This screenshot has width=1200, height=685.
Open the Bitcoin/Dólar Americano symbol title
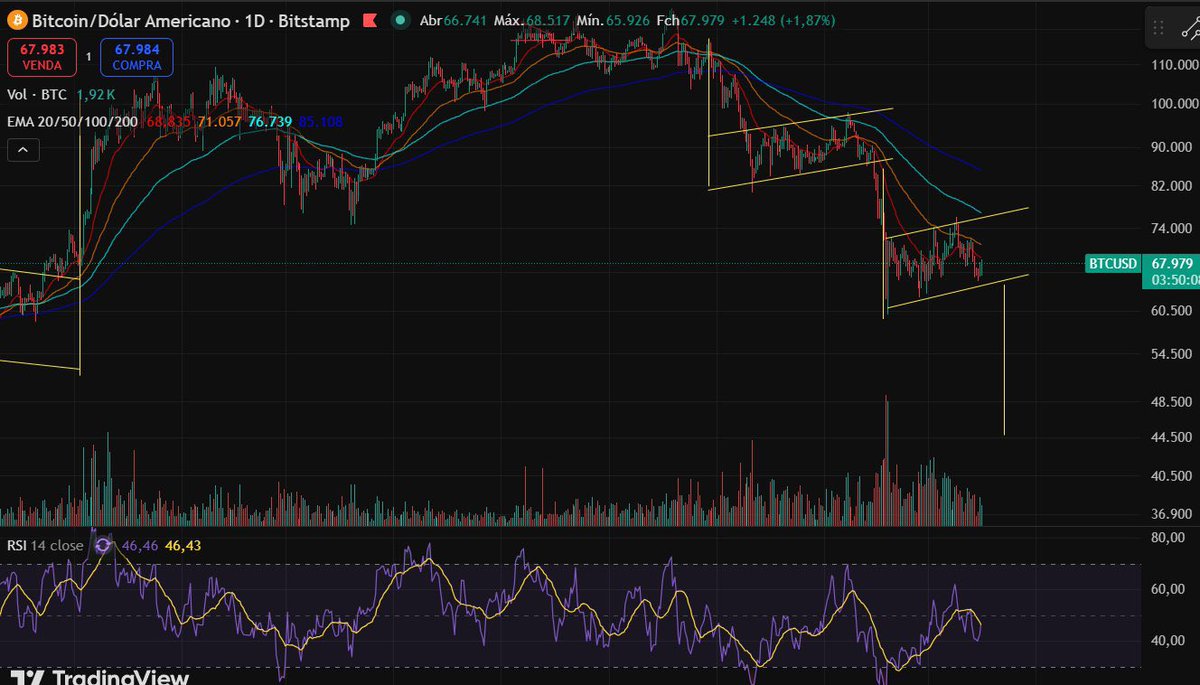point(129,21)
